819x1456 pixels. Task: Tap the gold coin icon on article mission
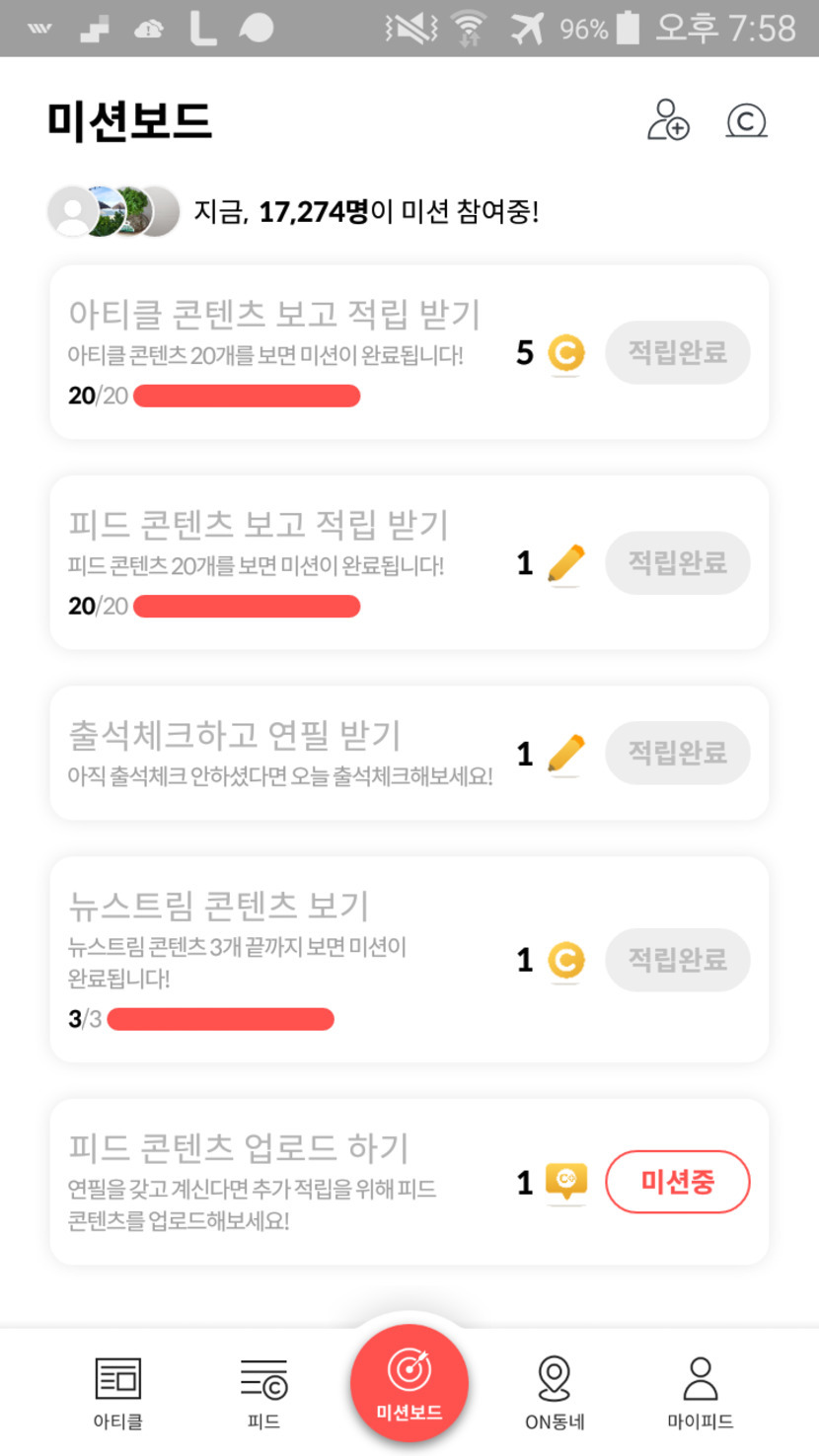click(x=565, y=353)
